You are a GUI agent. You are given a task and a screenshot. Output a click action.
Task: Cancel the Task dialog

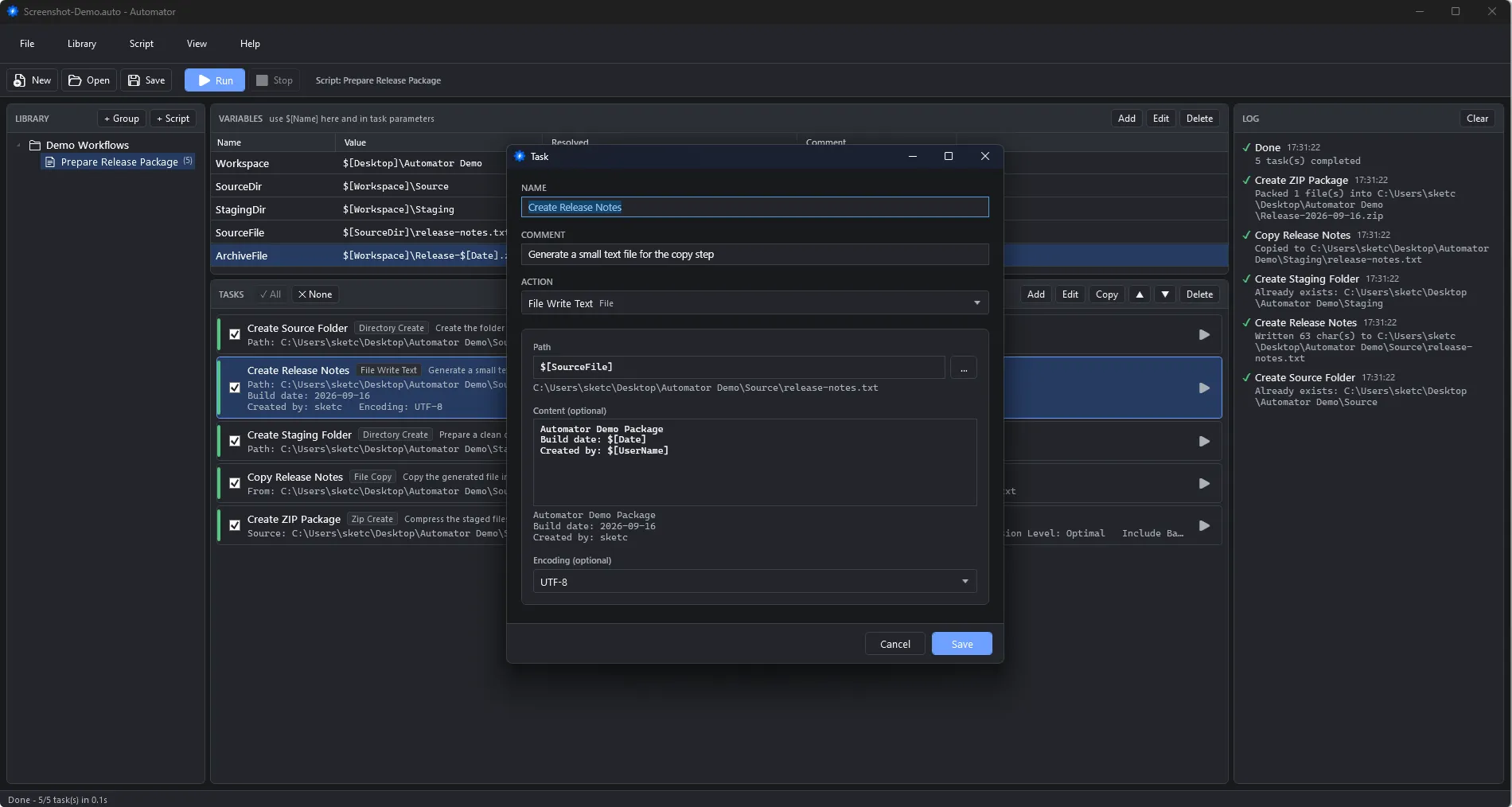point(895,644)
